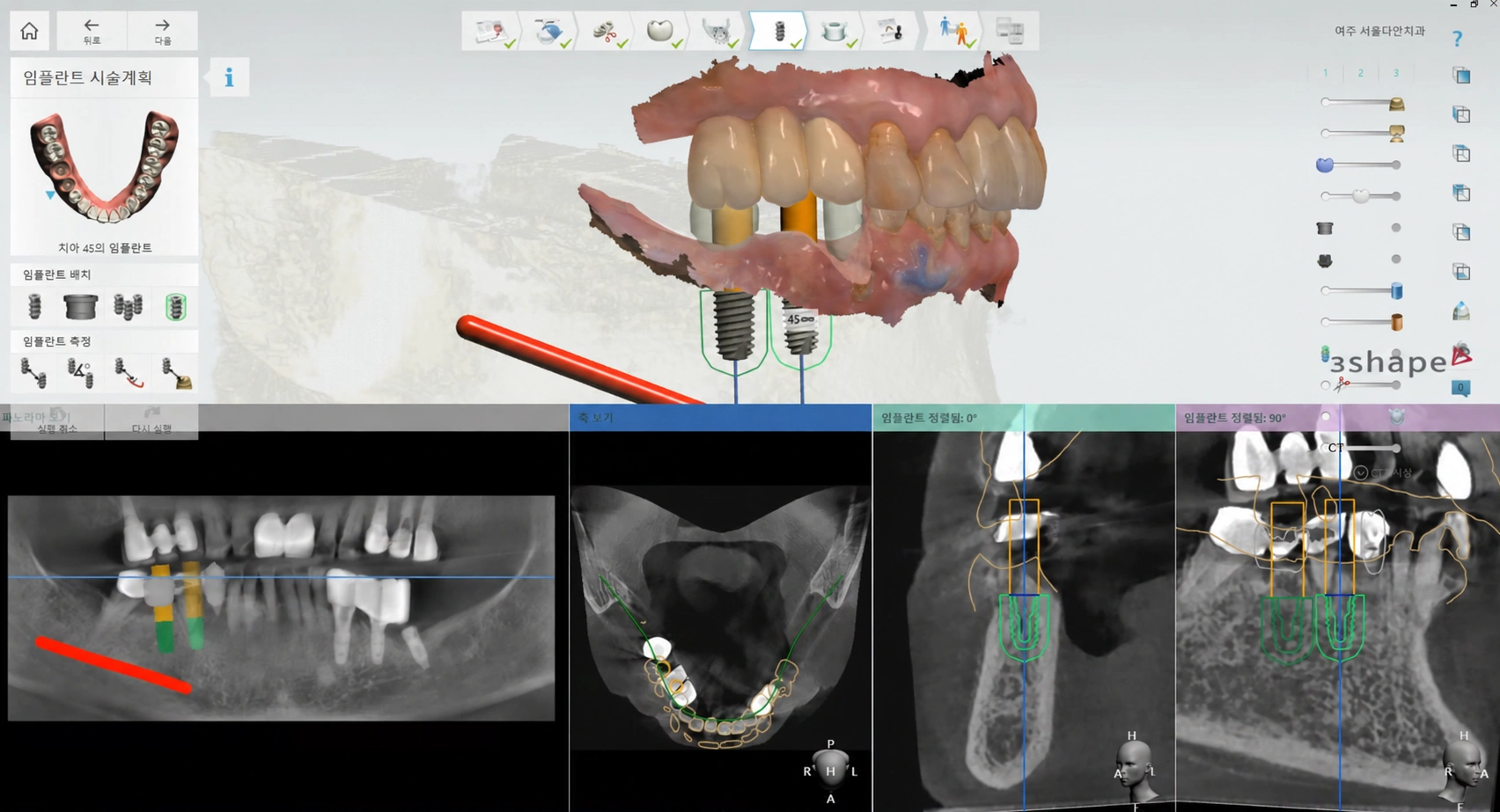
Task: Select visualization preset 2
Action: (1361, 73)
